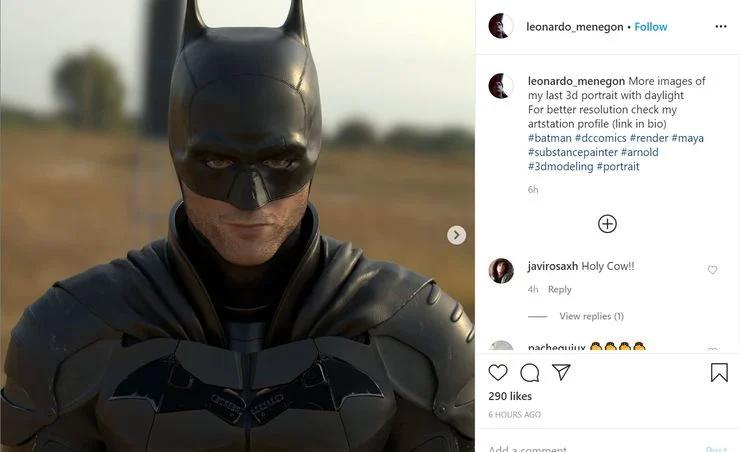Screen dimensions: 740x452
Task: Open the #arnold hashtag
Action: (640, 152)
